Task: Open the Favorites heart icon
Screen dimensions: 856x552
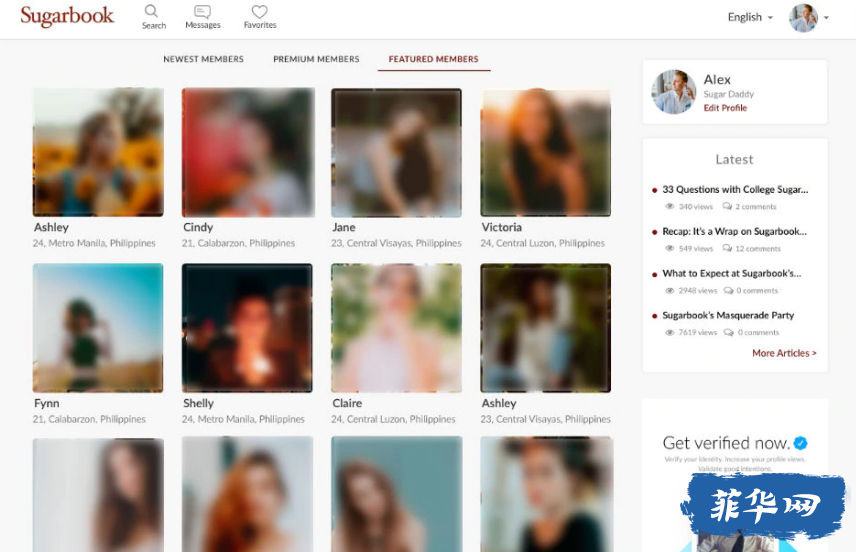Action: tap(260, 11)
